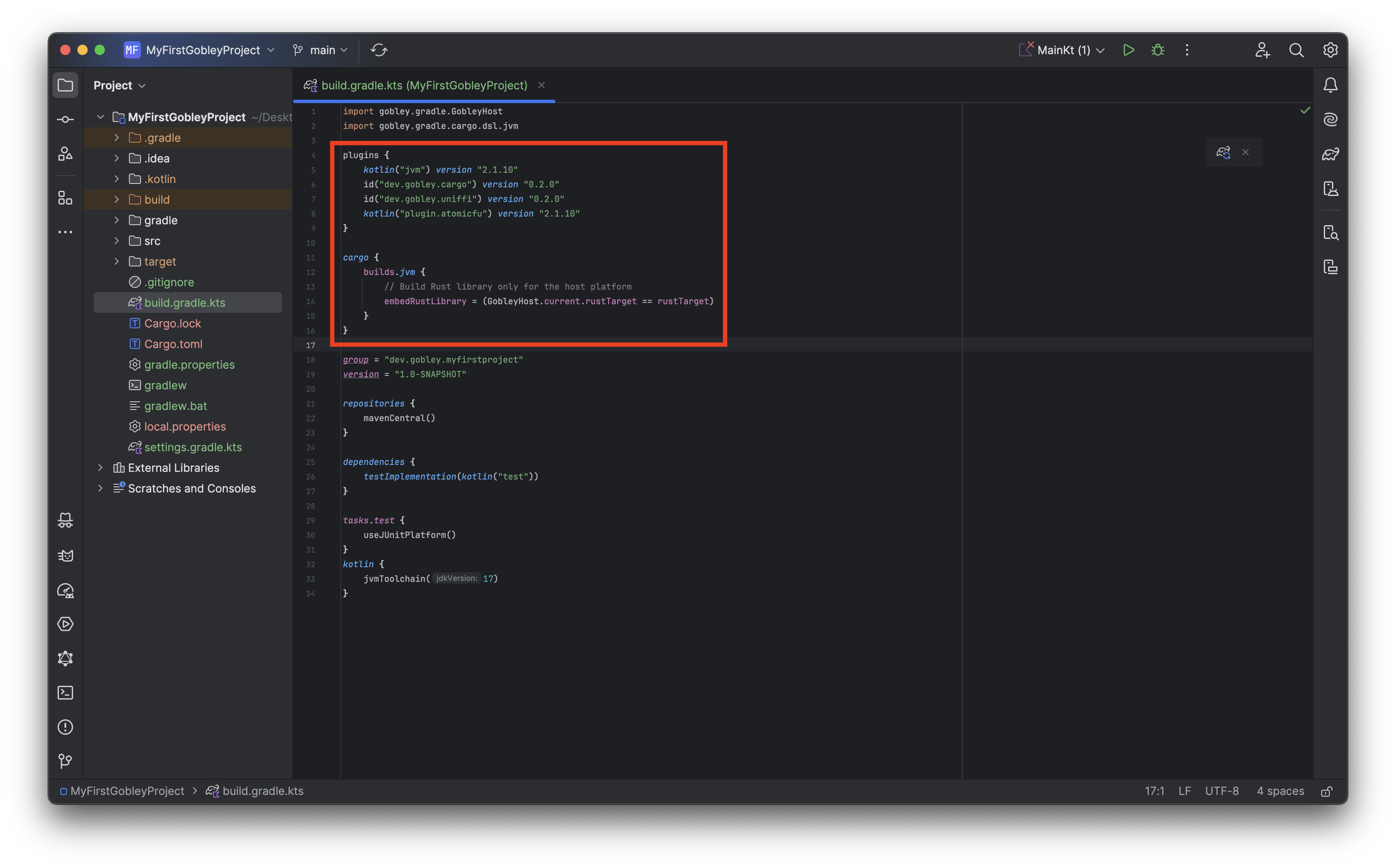Image resolution: width=1396 pixels, height=868 pixels.
Task: Open the Structure tool window icon
Action: [65, 198]
